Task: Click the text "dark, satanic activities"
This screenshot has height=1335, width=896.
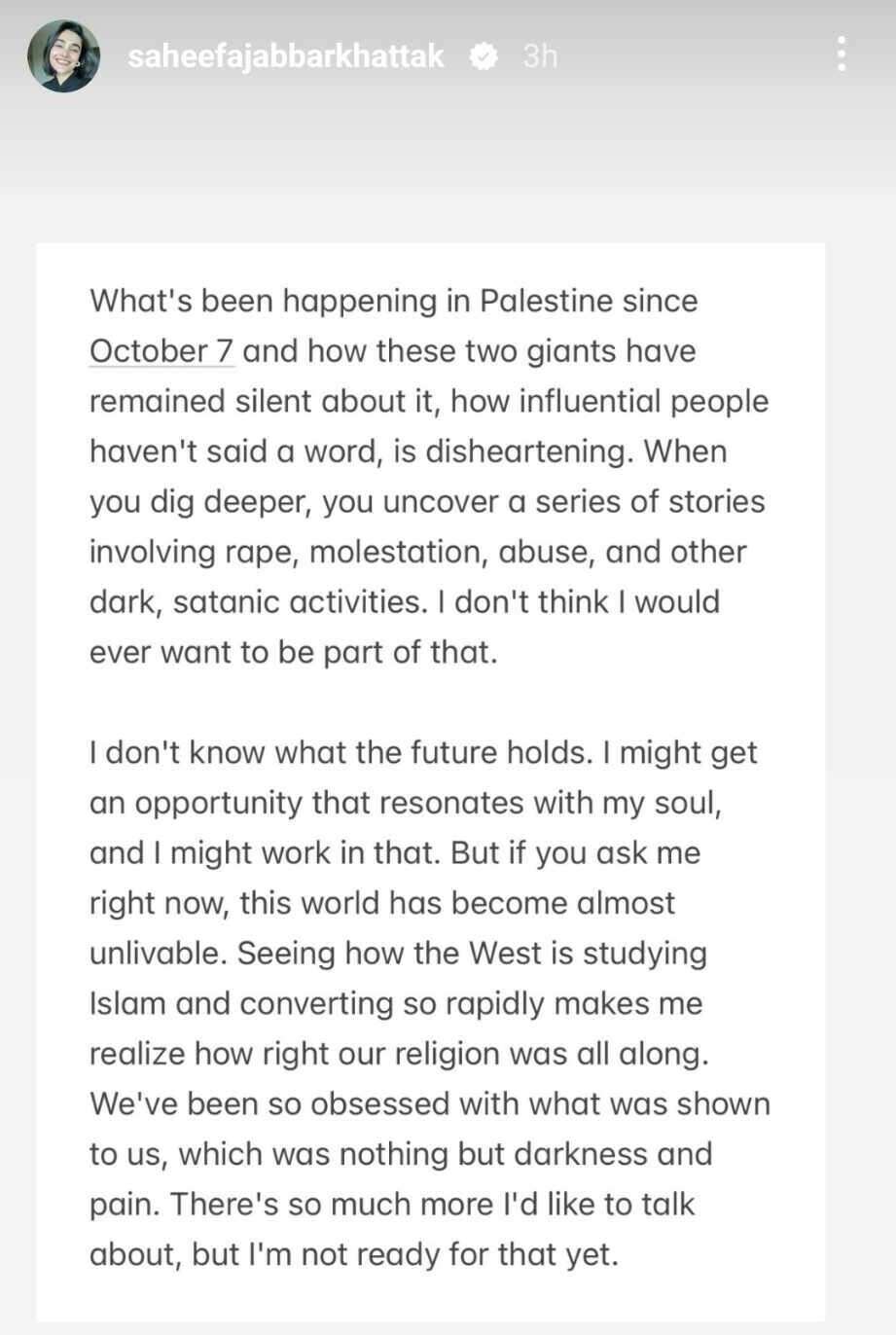Action: pos(257,601)
